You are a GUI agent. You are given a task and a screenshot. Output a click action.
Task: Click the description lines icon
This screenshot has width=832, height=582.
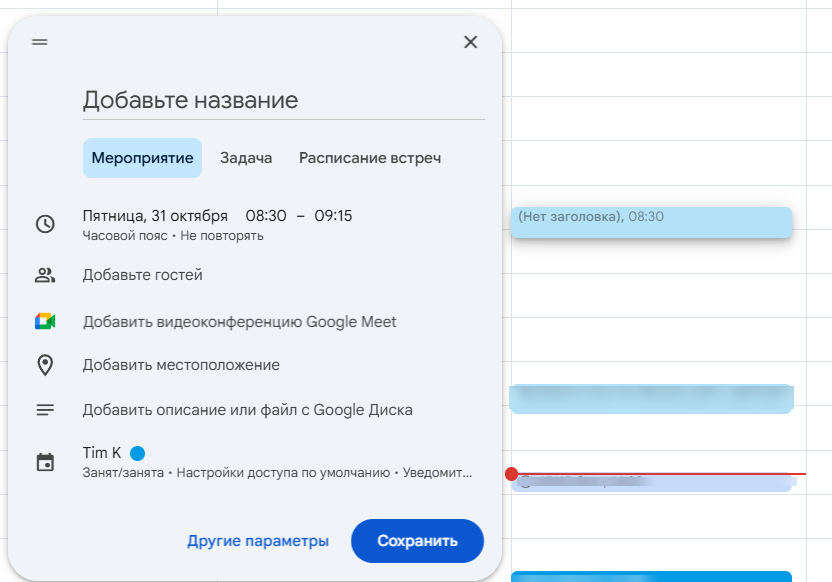pos(46,408)
